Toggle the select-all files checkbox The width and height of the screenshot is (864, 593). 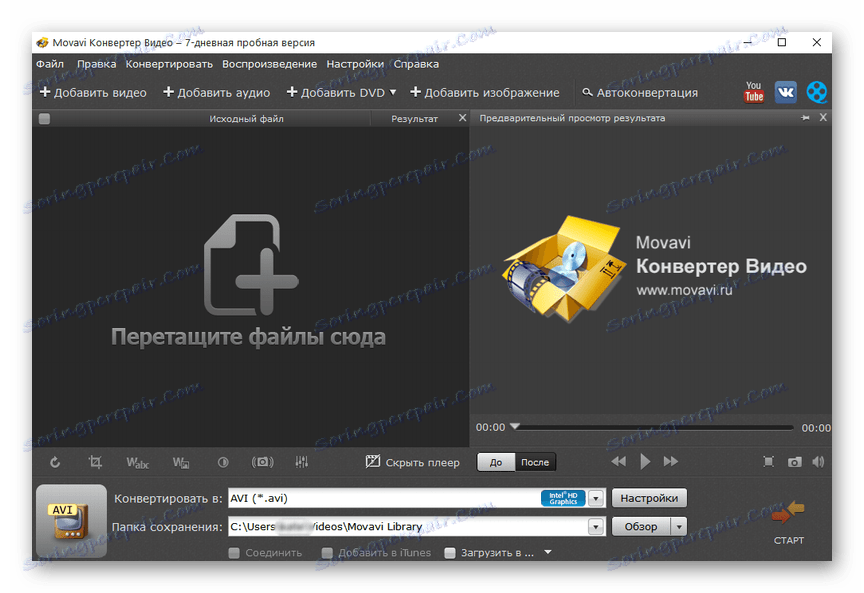click(x=45, y=118)
